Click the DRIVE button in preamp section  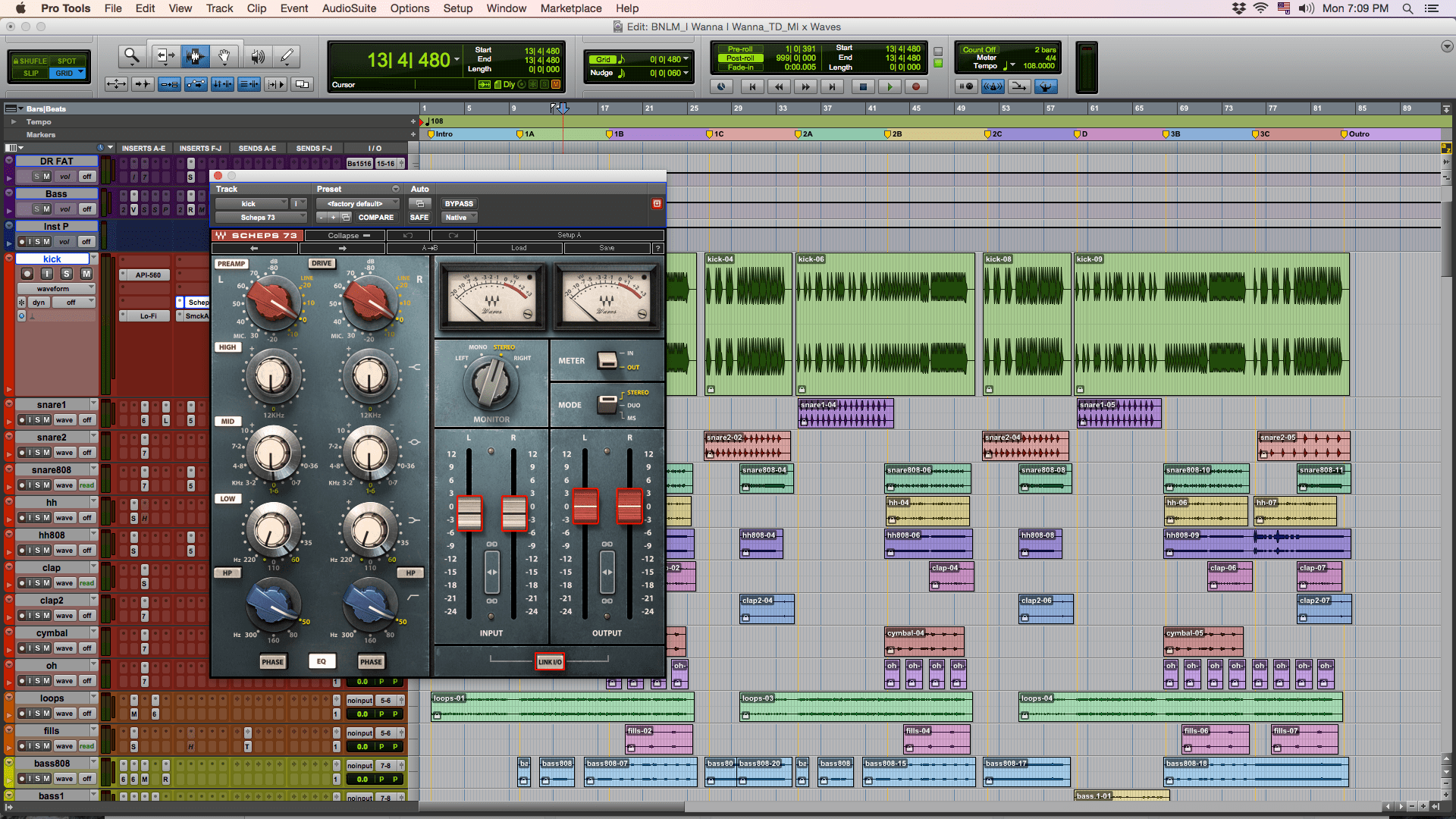click(x=322, y=263)
